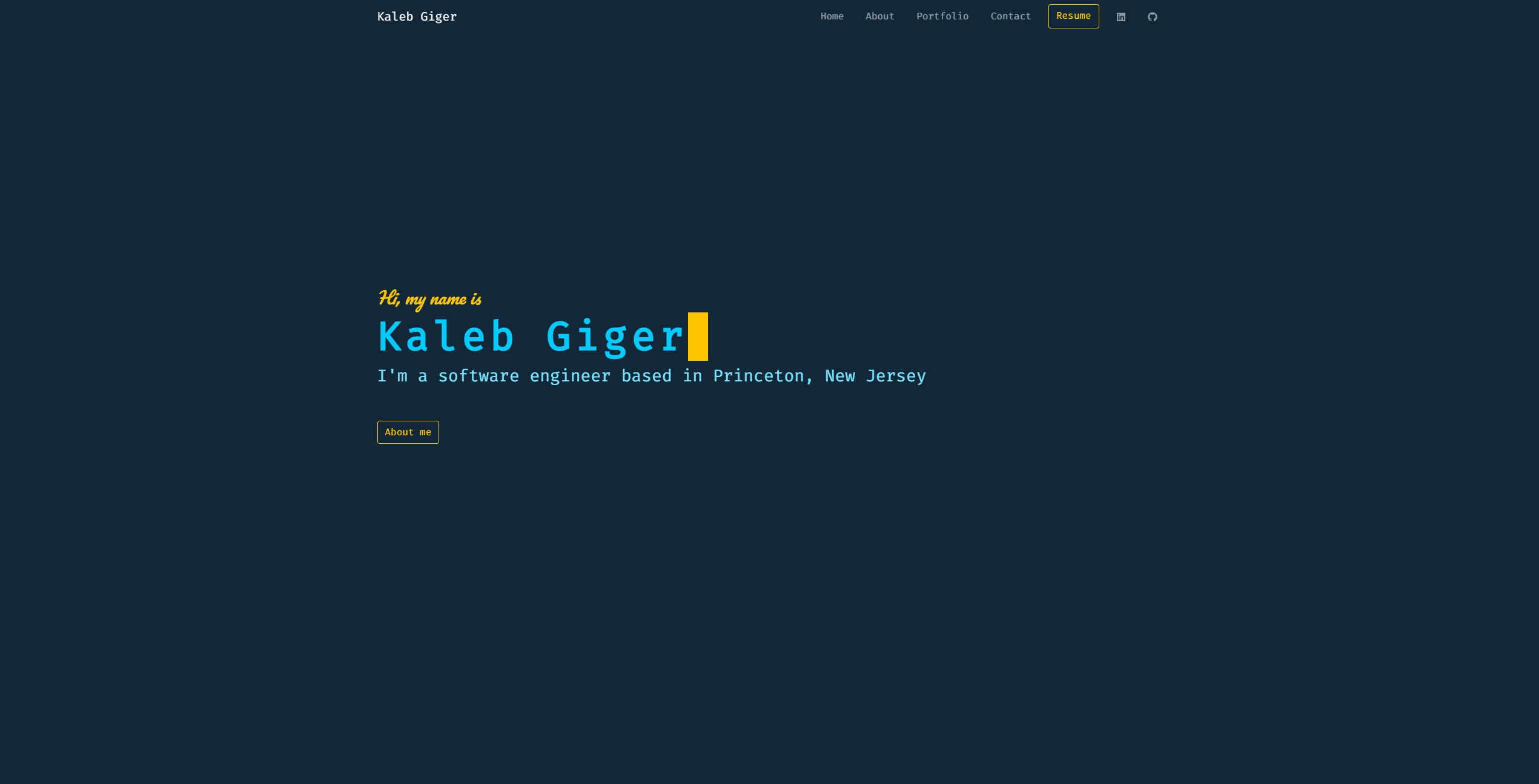
Task: Toggle visibility of the About me CTA
Action: 407,432
